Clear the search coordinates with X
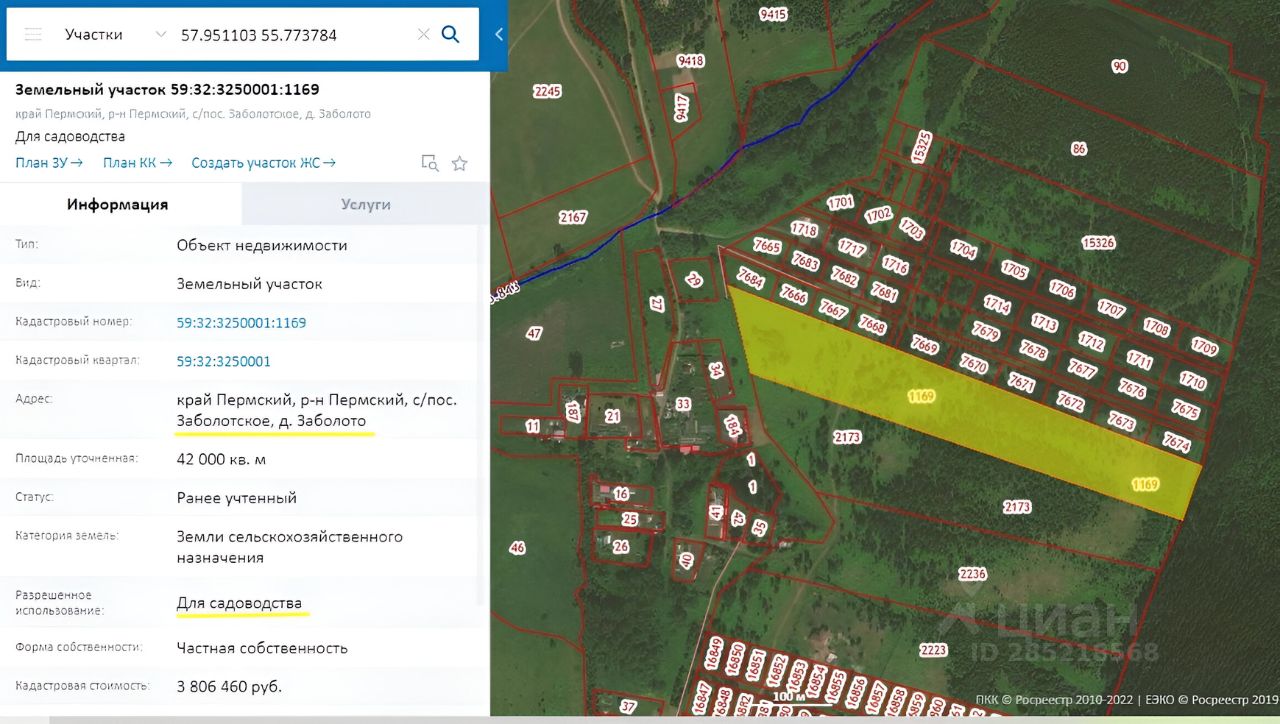This screenshot has height=724, width=1280. point(423,34)
